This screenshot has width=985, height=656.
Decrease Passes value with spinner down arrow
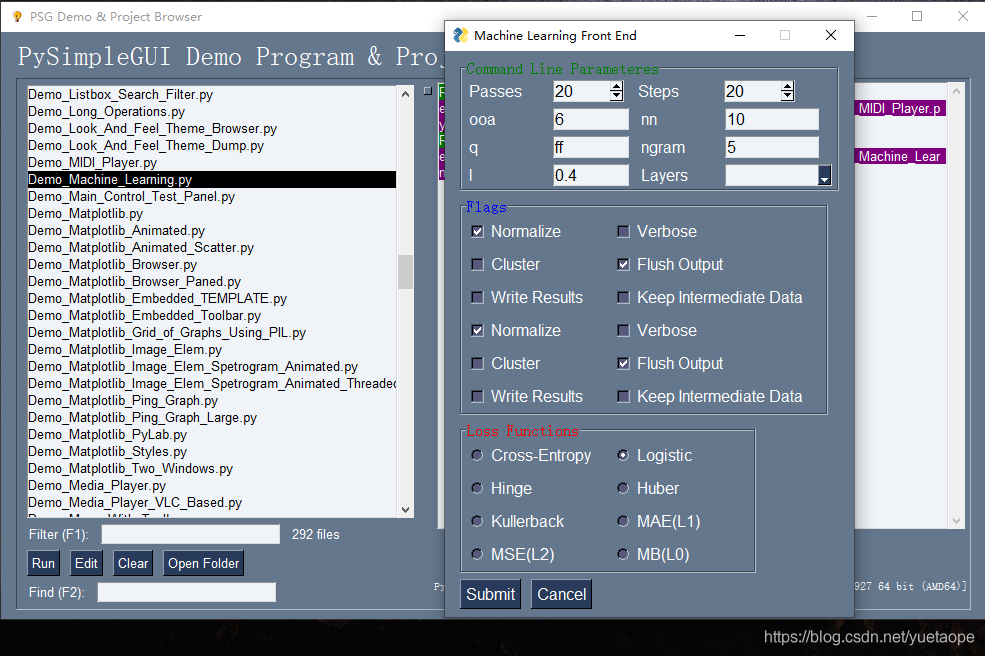(x=616, y=96)
